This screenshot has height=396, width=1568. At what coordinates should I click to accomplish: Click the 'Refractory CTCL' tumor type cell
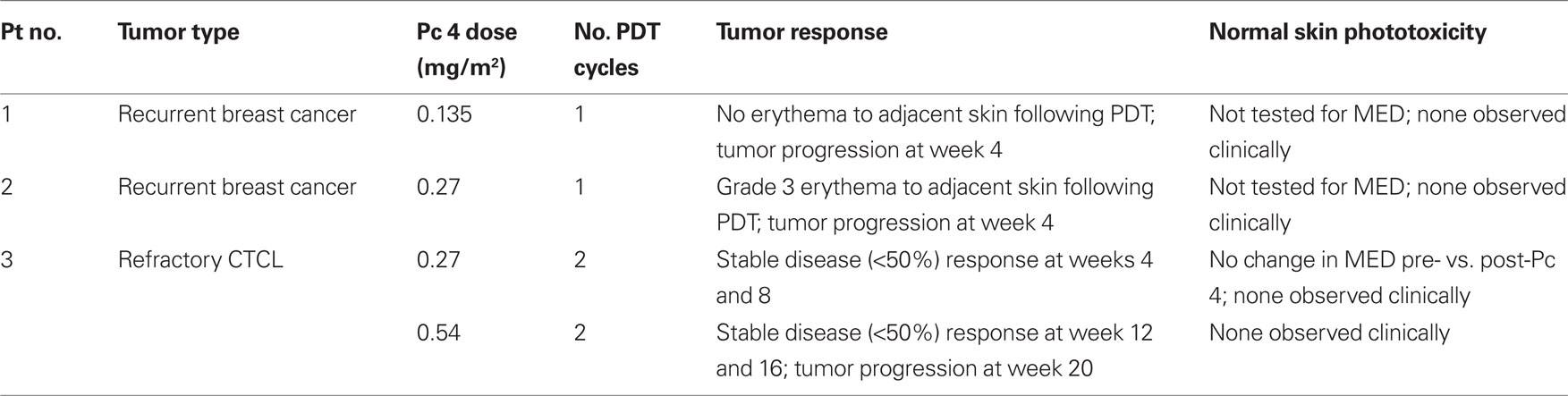[200, 260]
